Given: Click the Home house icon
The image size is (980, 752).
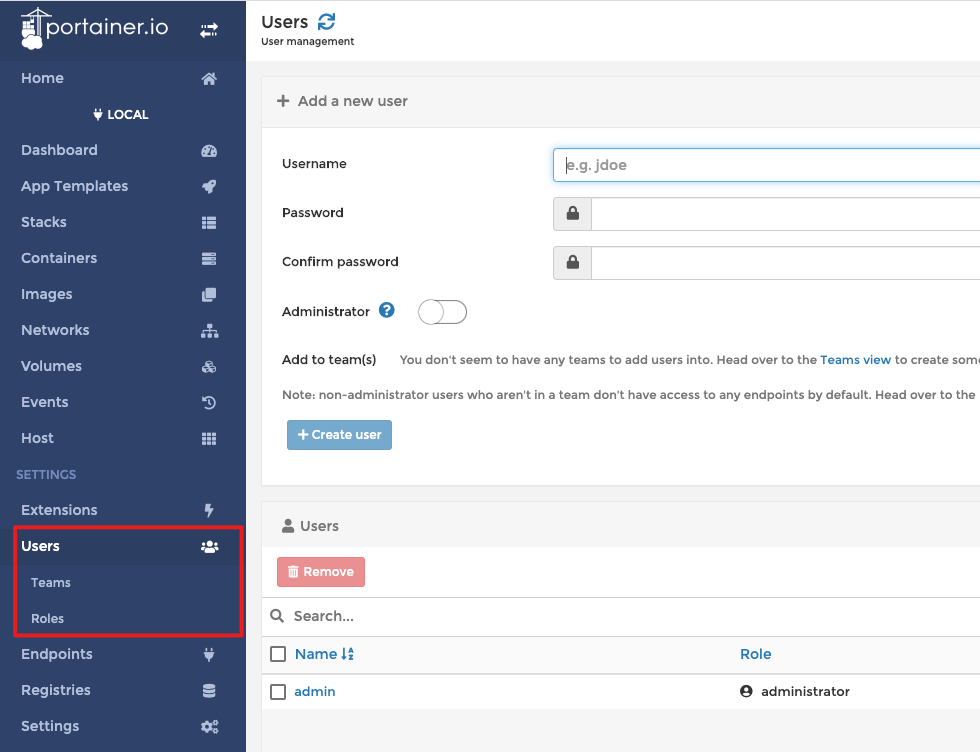Looking at the screenshot, I should tap(209, 79).
